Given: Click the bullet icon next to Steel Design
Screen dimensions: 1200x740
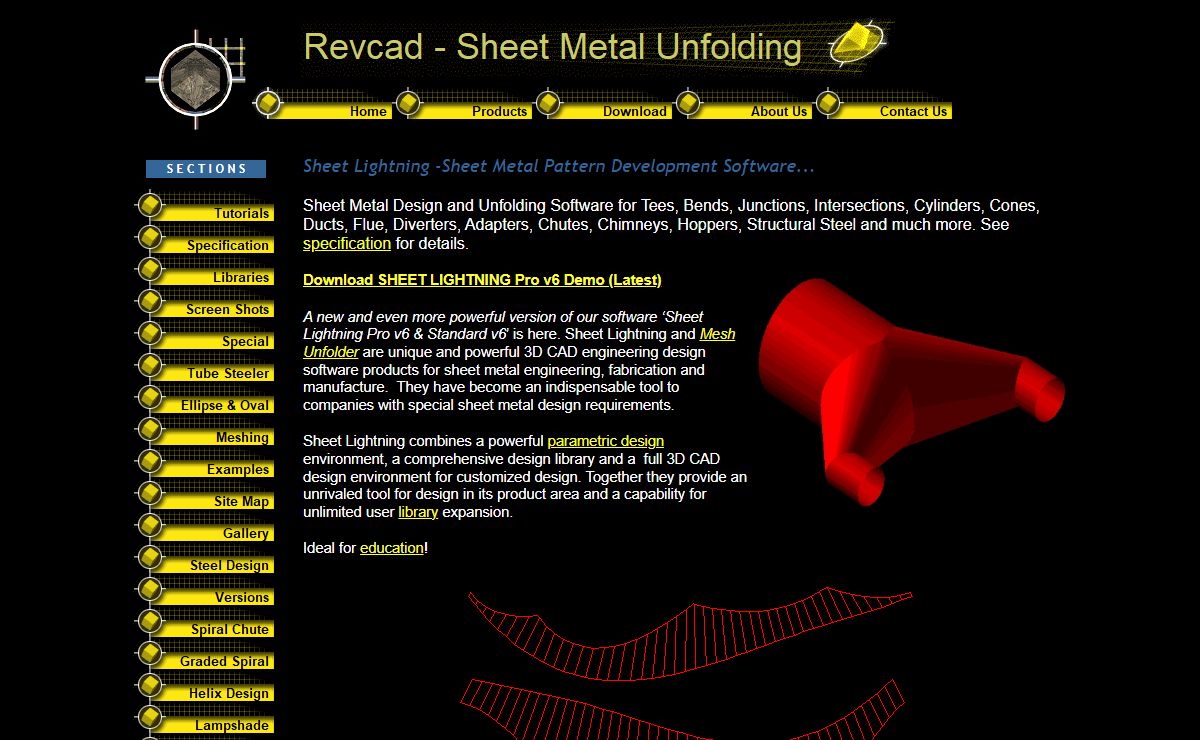Looking at the screenshot, I should click(x=149, y=558).
